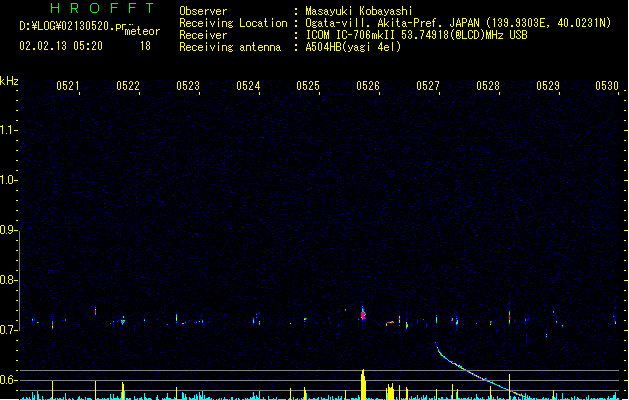Click the 'Observer' field label
The height and width of the screenshot is (400, 629).
click(203, 11)
